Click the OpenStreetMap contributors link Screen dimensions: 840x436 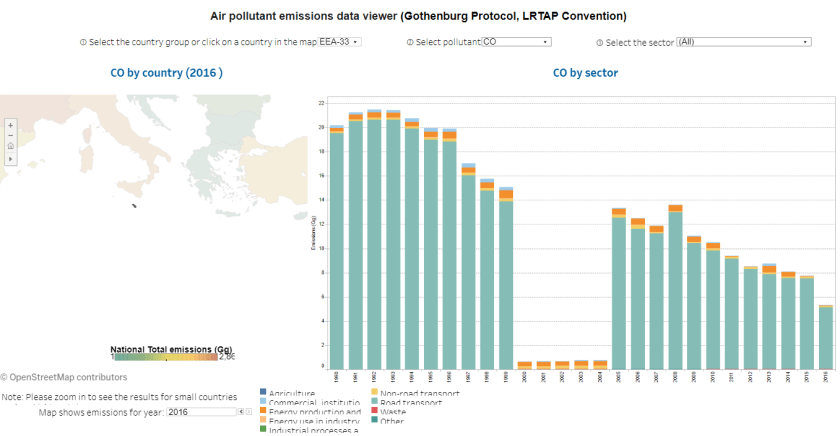(x=68, y=377)
